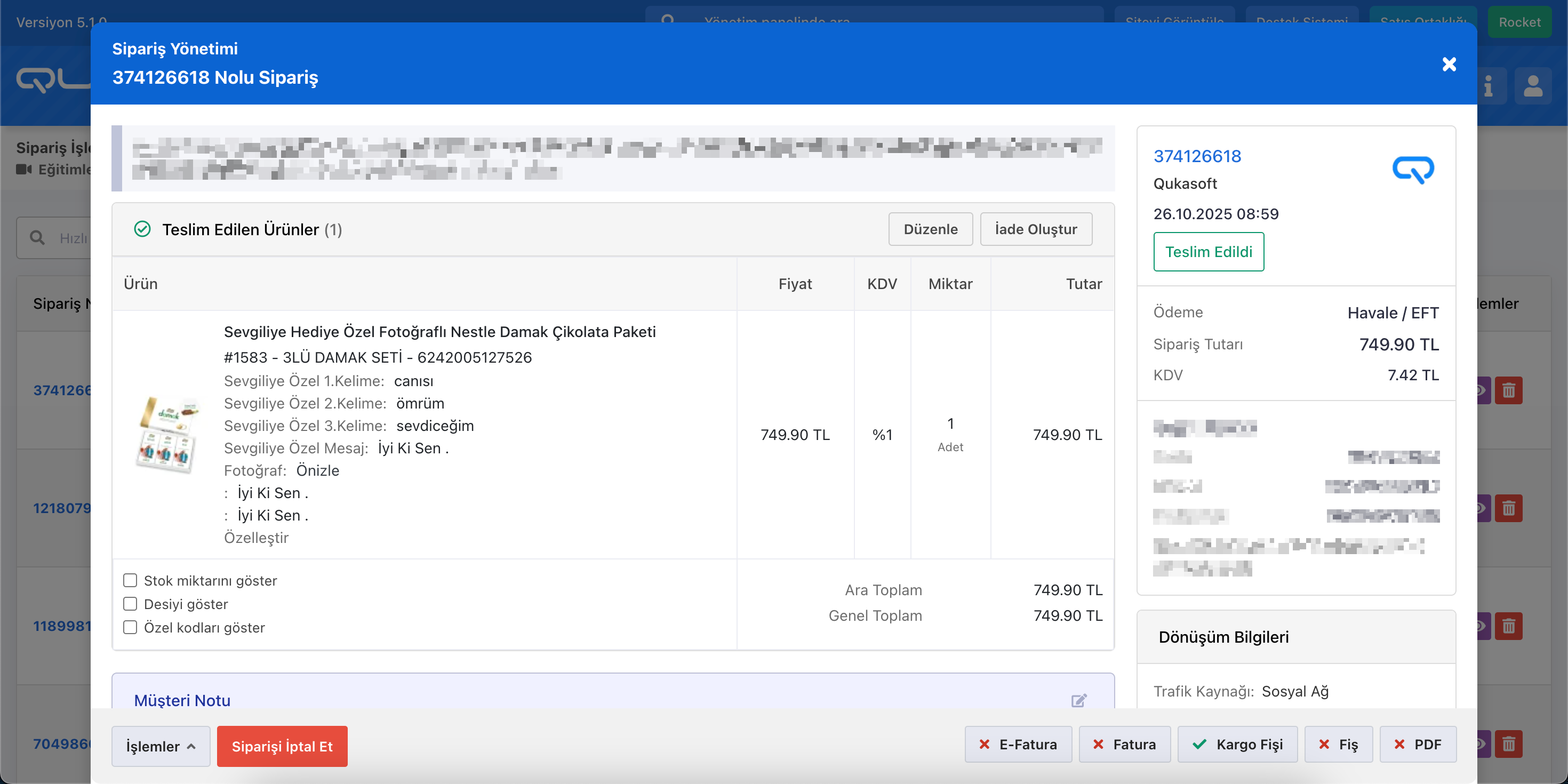Toggle Desiyi göster checkbox
Viewport: 1568px width, 784px height.
130,604
